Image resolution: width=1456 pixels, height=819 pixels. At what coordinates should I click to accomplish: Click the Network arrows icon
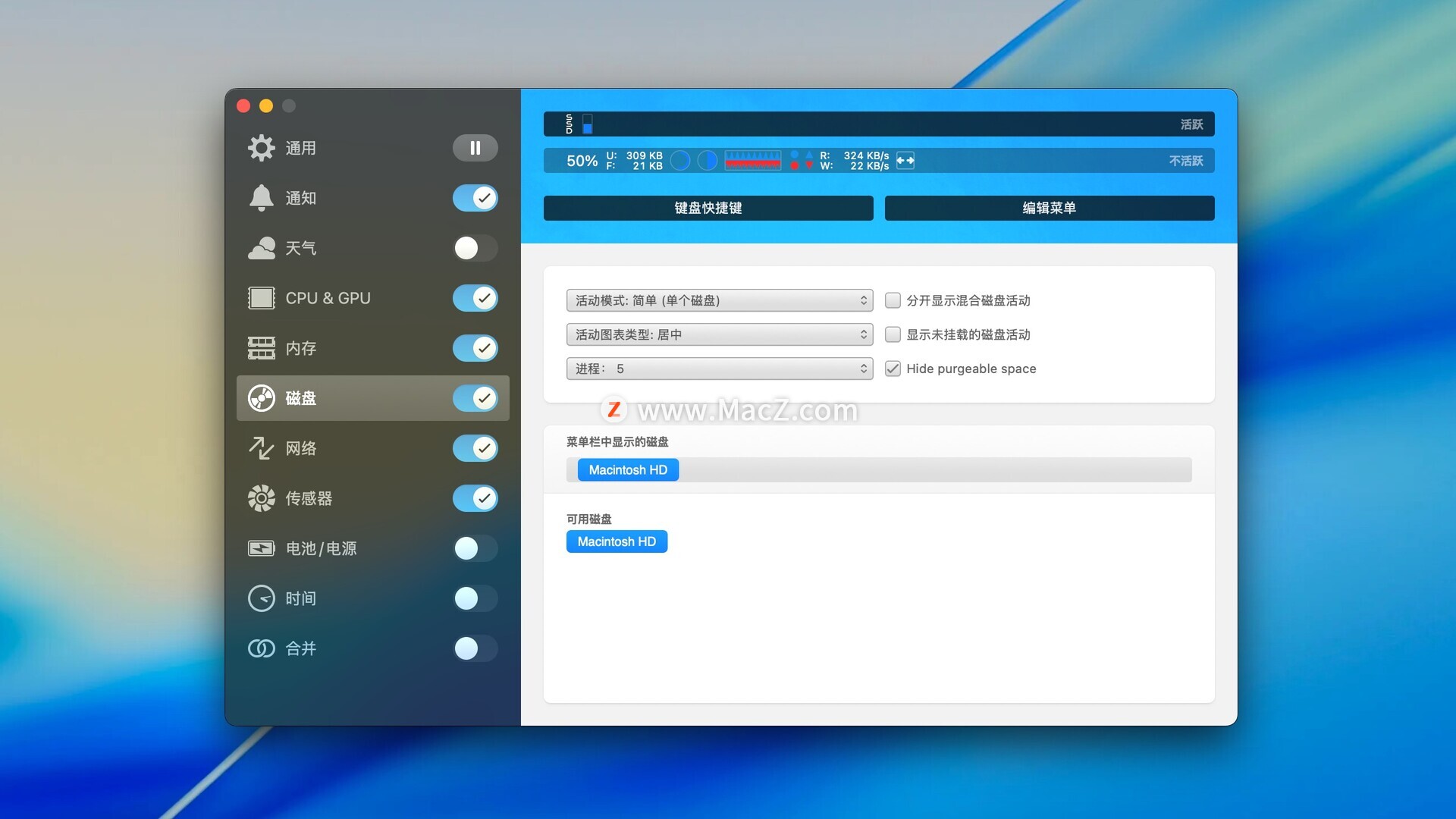[x=261, y=448]
